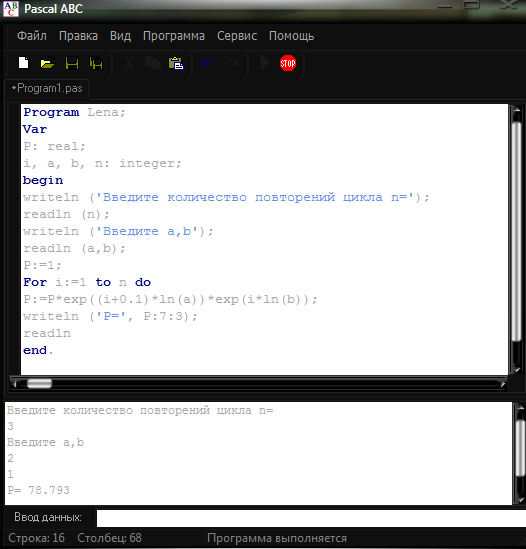The height and width of the screenshot is (549, 526).
Task: Click the Copy icon
Action: (x=152, y=63)
